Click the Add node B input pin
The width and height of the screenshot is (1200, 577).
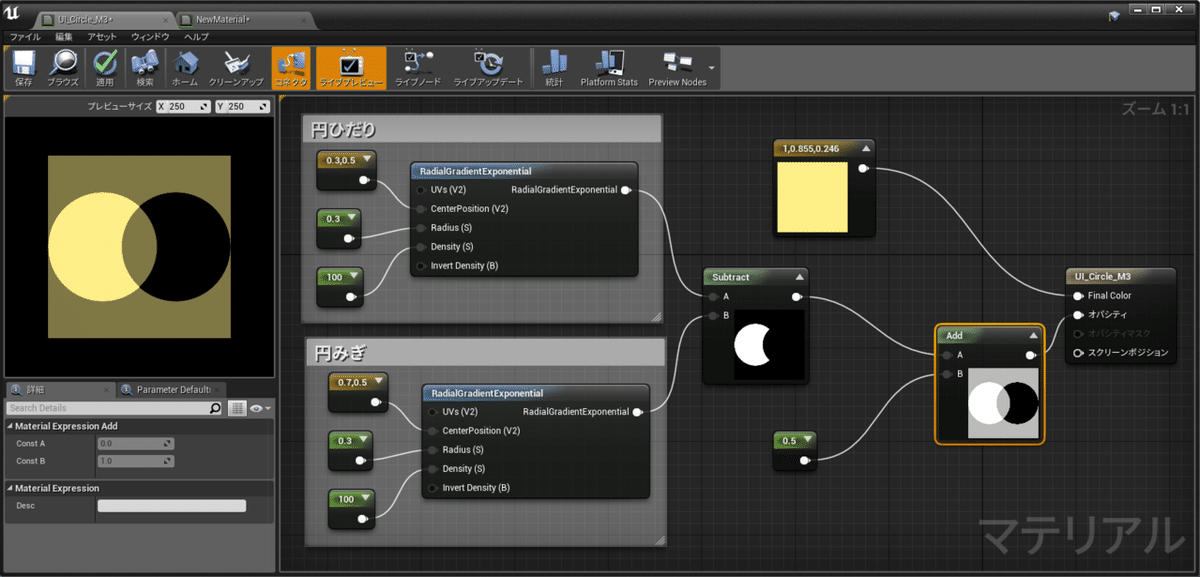coord(946,374)
